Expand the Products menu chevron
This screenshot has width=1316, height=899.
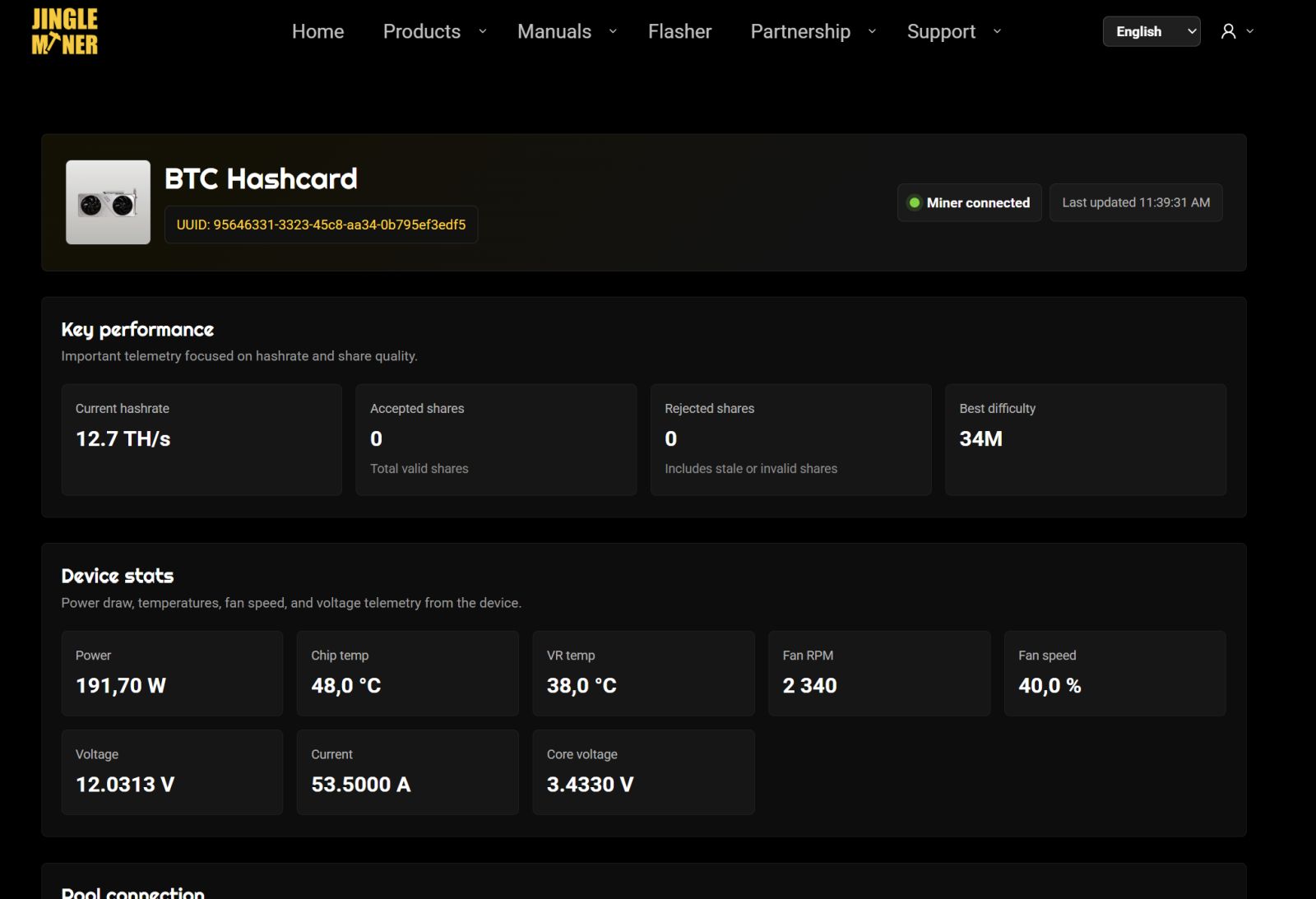click(483, 31)
